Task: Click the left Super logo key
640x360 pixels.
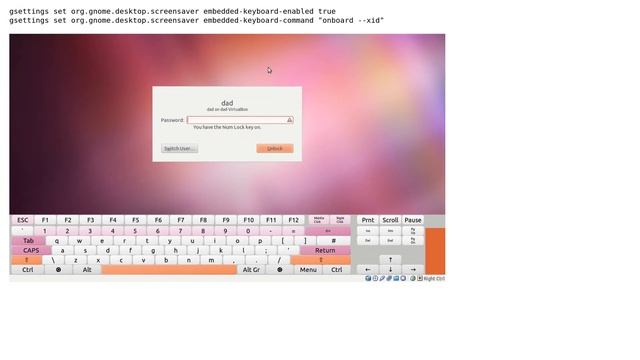Action: point(58,270)
